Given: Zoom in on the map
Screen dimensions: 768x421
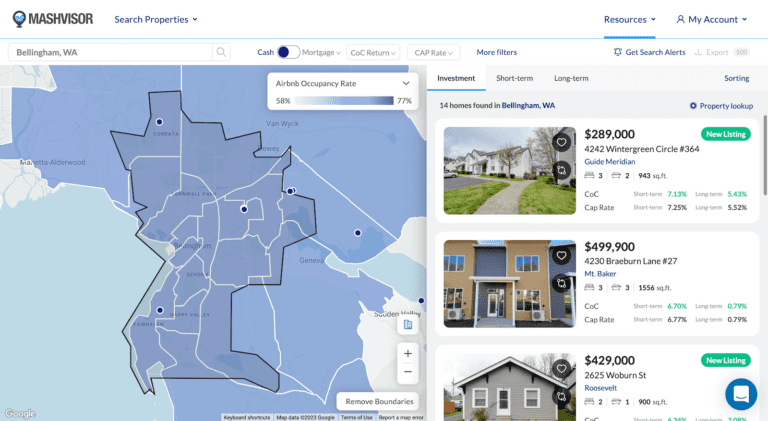Looking at the screenshot, I should tap(407, 353).
